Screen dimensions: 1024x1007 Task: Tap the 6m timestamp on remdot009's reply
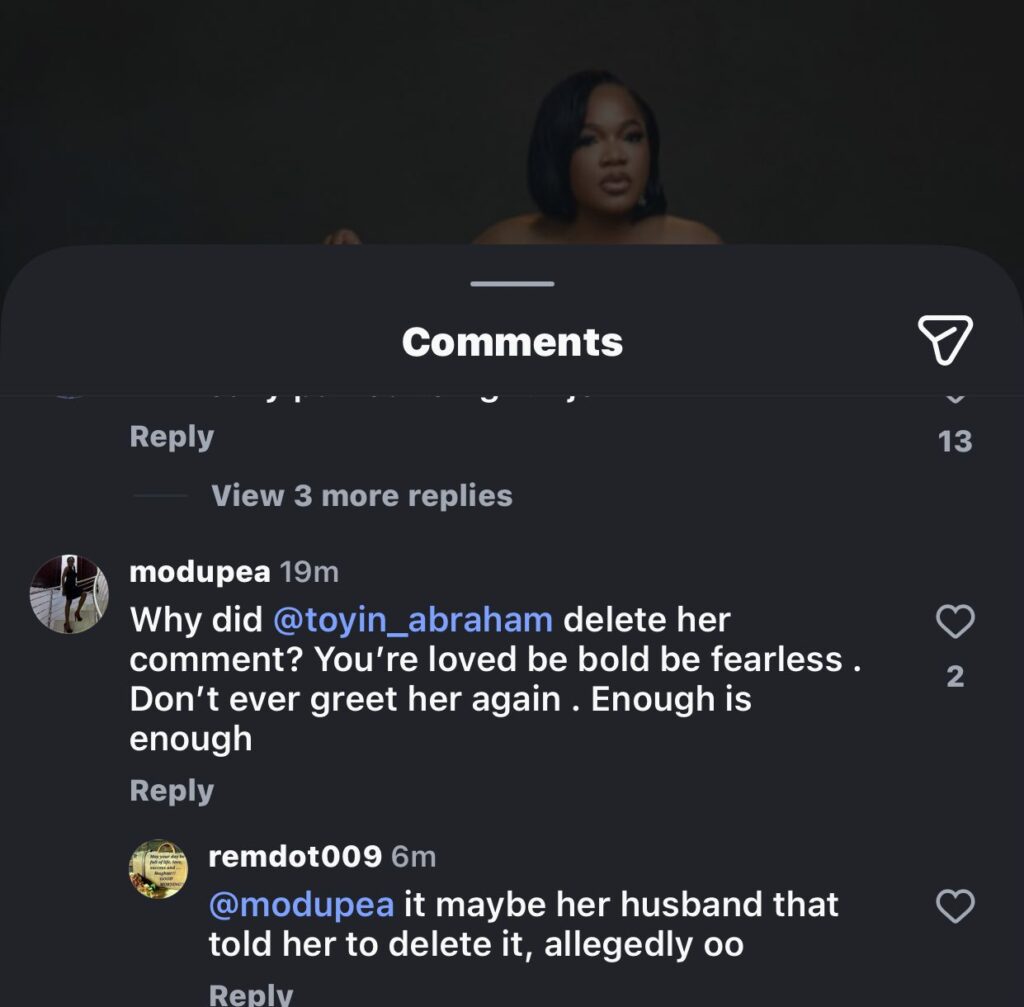(x=413, y=857)
